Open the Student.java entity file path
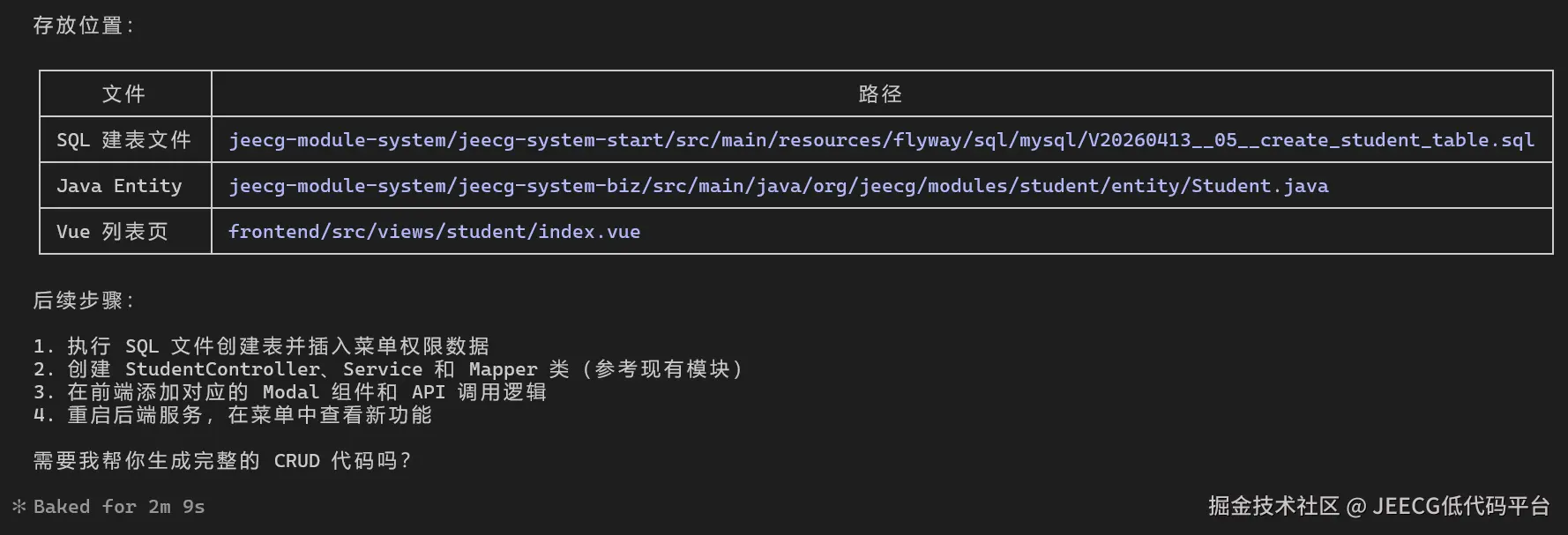The width and height of the screenshot is (1568, 535). coord(778,186)
